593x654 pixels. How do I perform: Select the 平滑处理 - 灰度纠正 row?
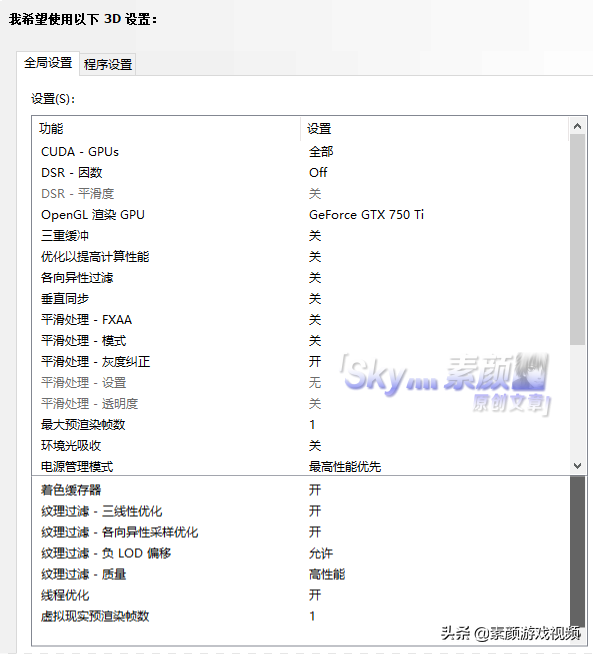tap(301, 362)
